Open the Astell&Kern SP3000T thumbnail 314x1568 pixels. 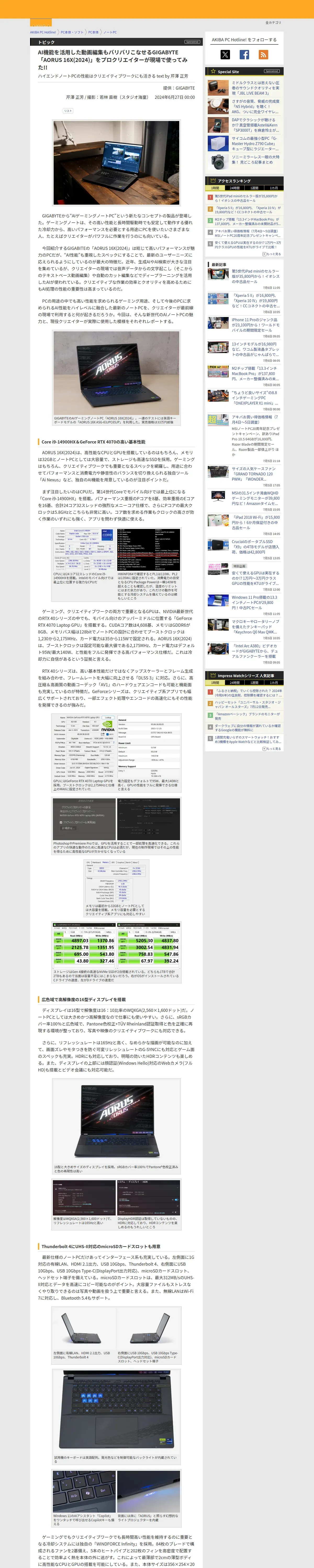point(218,125)
